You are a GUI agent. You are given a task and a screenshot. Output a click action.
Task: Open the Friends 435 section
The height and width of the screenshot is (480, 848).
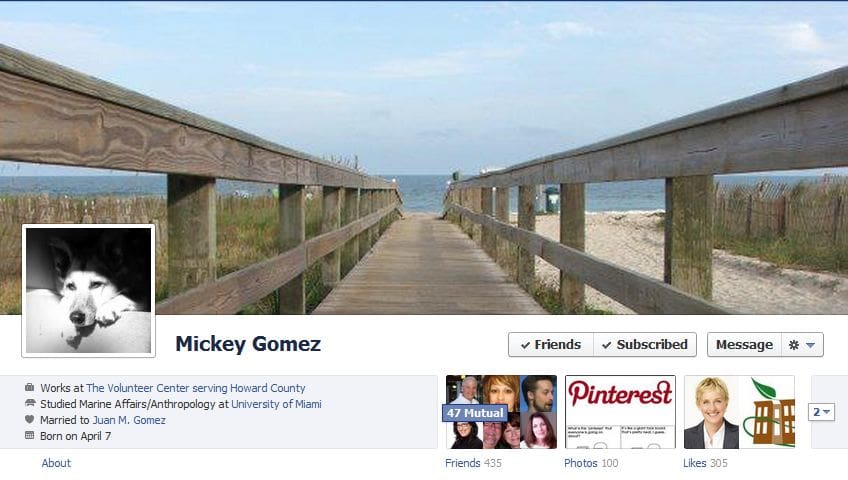473,463
